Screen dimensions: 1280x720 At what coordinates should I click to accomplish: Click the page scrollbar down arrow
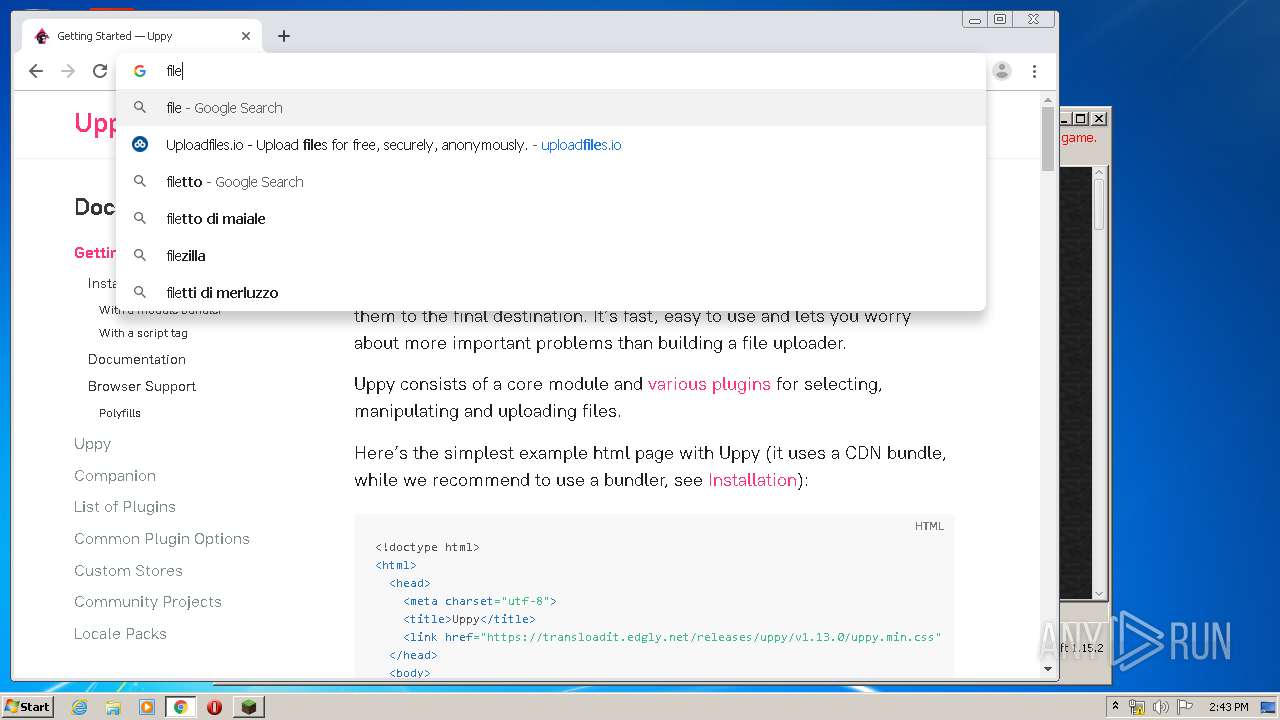pos(1048,670)
